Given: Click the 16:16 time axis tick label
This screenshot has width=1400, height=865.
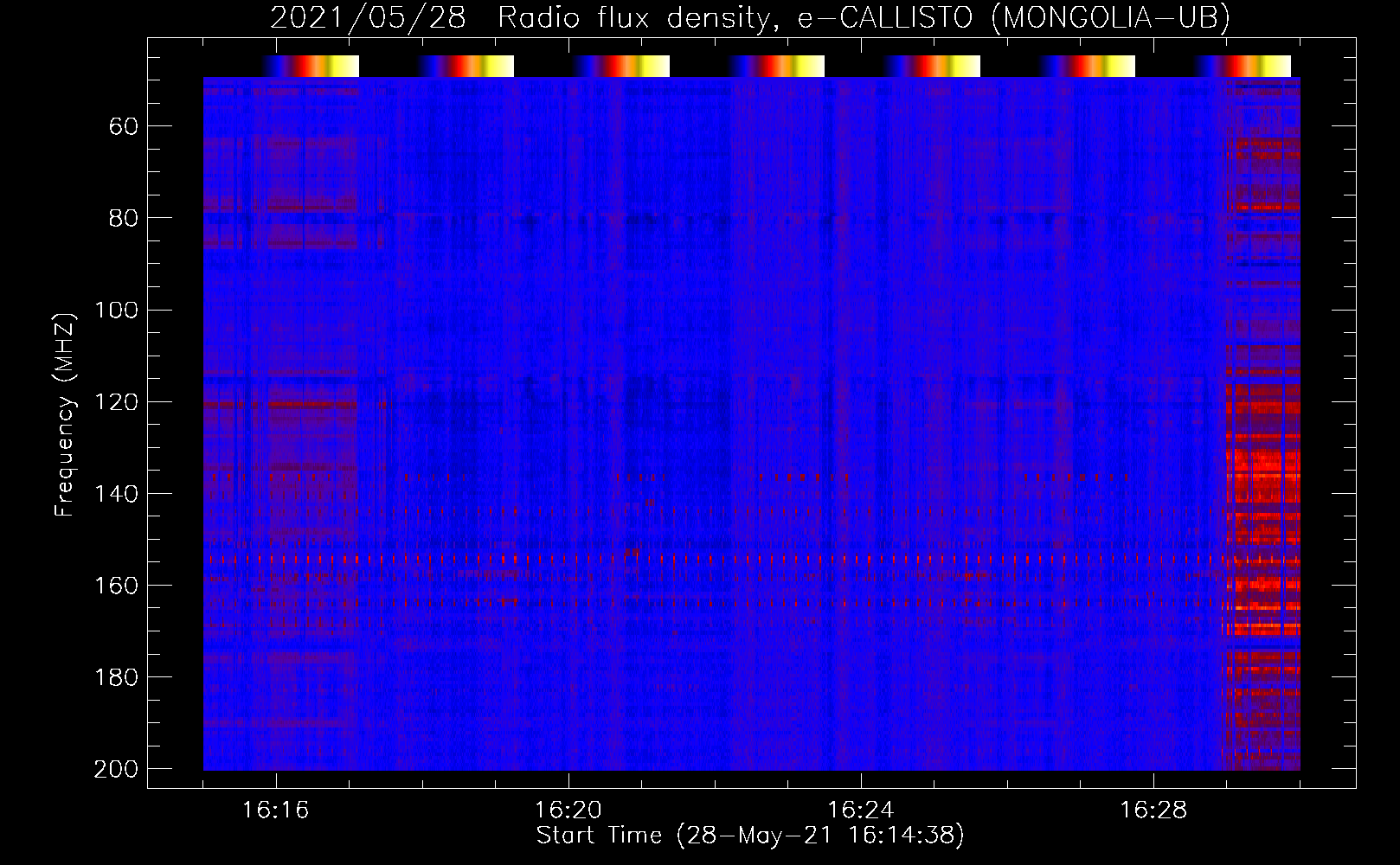Looking at the screenshot, I should click(275, 811).
